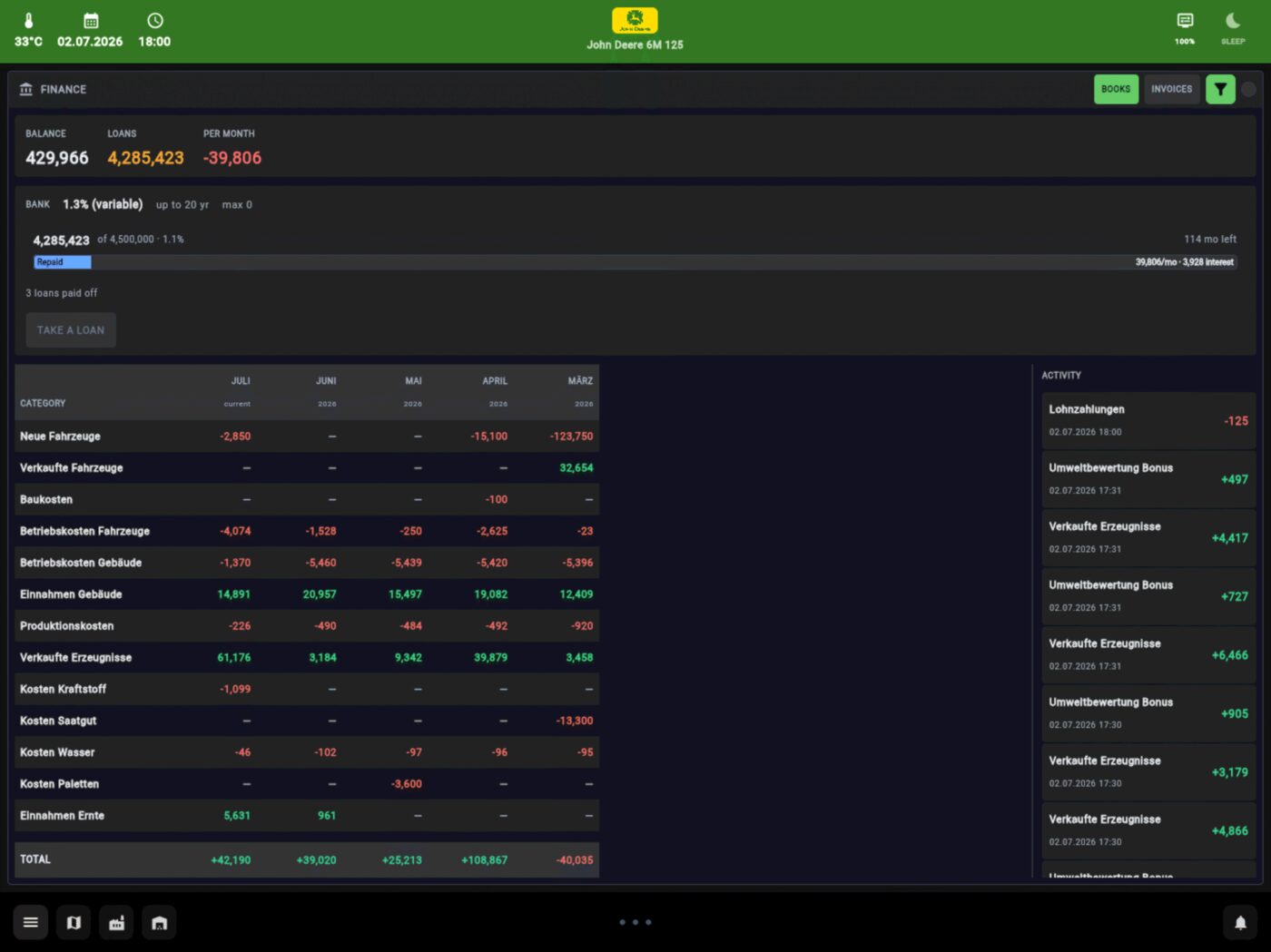Click the round gray toggle beside filter
This screenshot has height=952, width=1271.
pos(1249,89)
